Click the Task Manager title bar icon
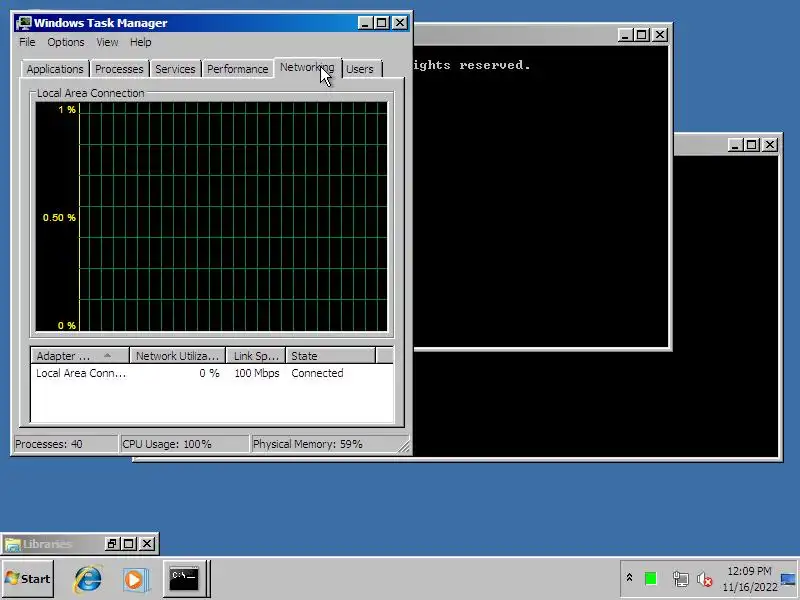 [23, 23]
